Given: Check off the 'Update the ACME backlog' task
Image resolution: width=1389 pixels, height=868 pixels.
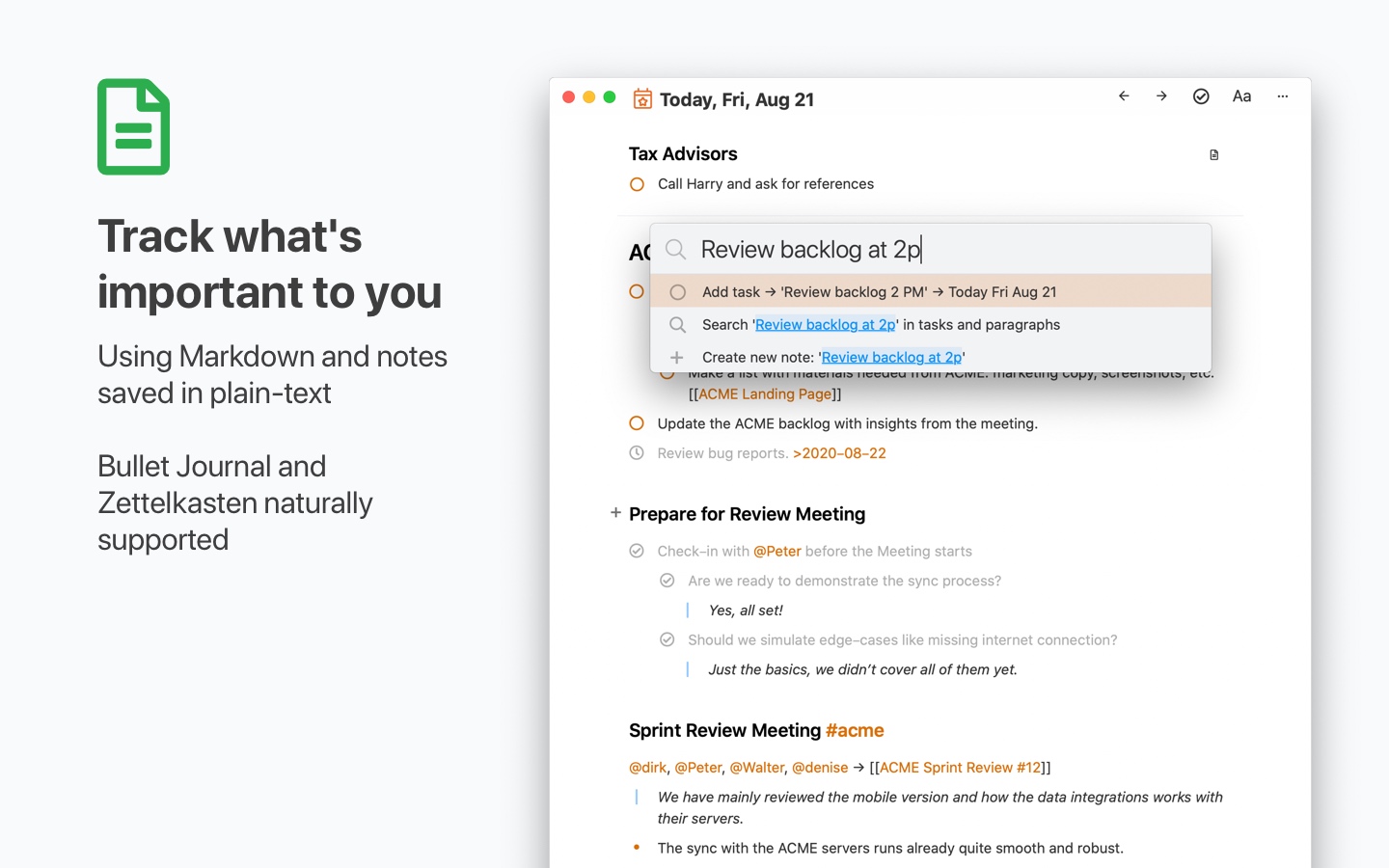Looking at the screenshot, I should (636, 423).
